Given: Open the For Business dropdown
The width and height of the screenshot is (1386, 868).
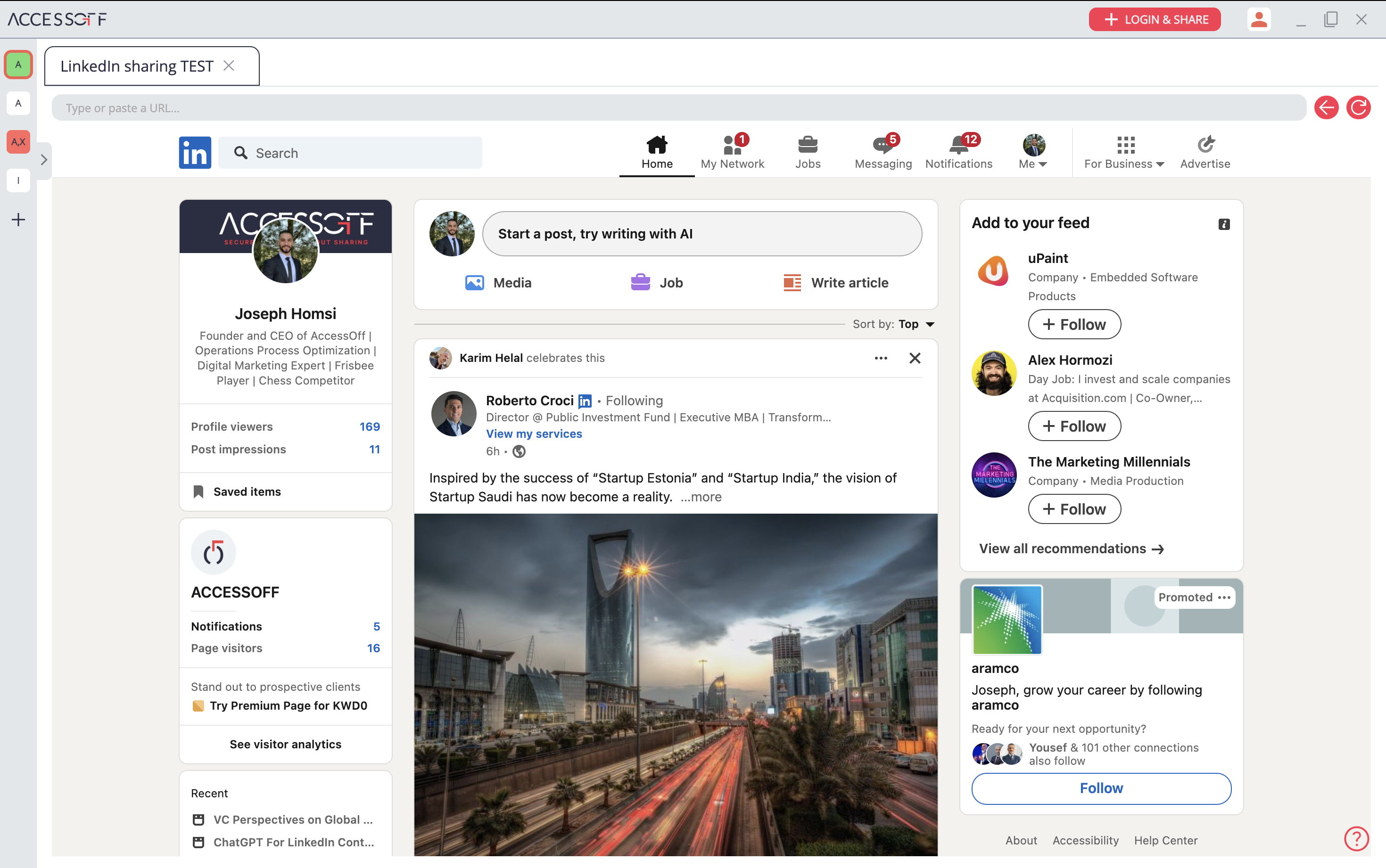Looking at the screenshot, I should (1124, 153).
